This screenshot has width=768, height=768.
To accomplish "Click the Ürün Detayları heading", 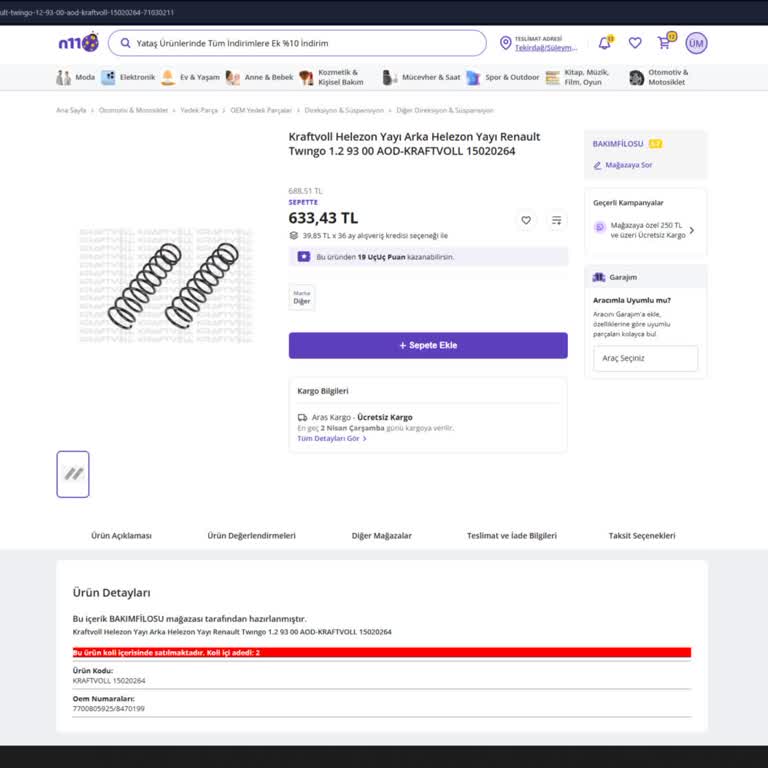I will click(x=112, y=593).
